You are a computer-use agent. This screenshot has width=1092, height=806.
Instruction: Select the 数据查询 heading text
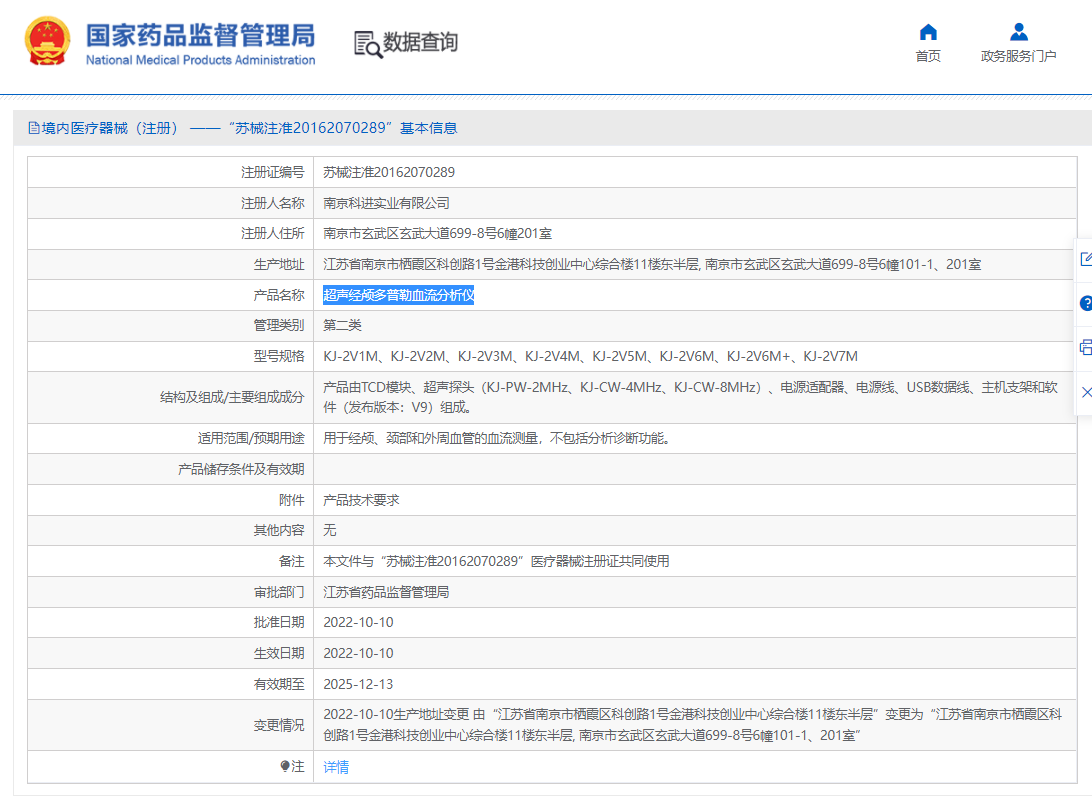click(421, 42)
